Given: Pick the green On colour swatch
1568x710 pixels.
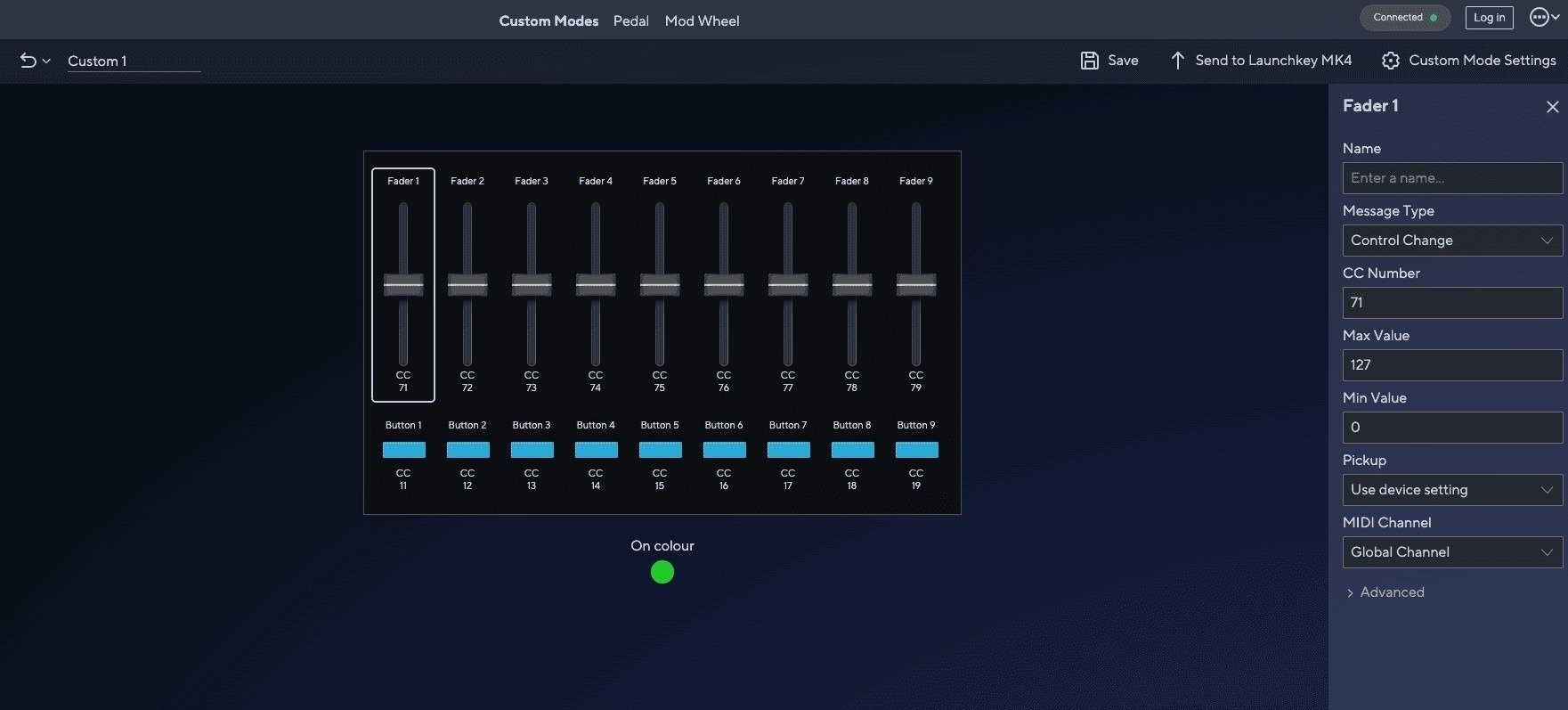Looking at the screenshot, I should coord(662,572).
